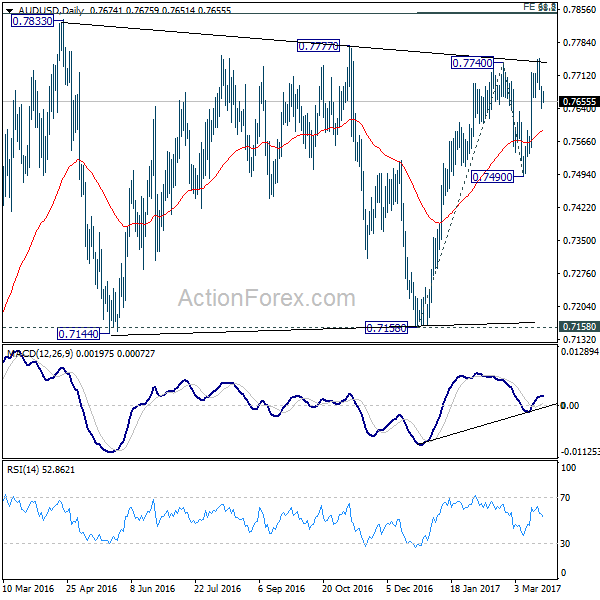Image resolution: width=600 pixels, height=600 pixels.
Task: Select the 5 Dec 2016 date marker
Action: [x=409, y=588]
